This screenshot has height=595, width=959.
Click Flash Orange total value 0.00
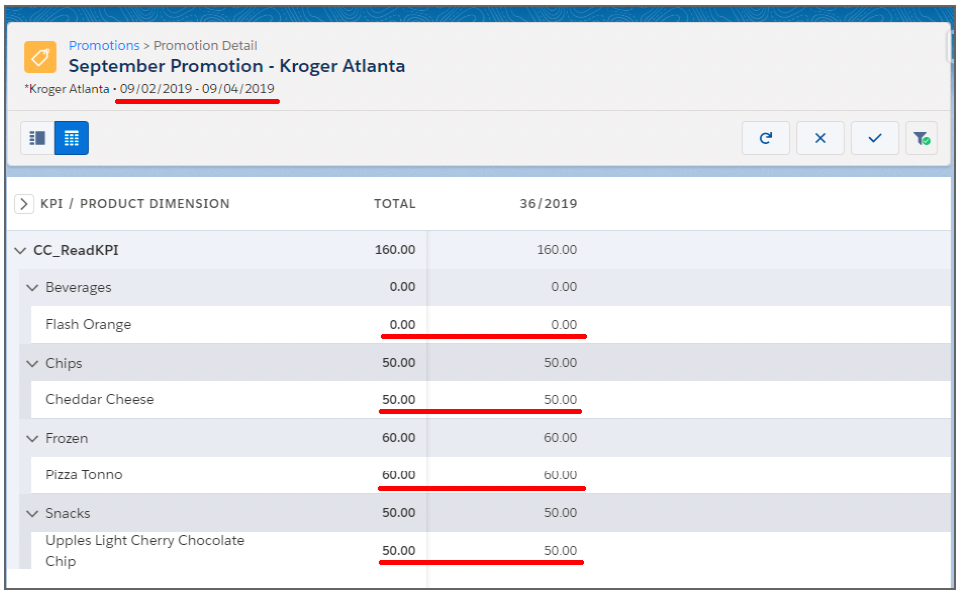[x=402, y=325]
